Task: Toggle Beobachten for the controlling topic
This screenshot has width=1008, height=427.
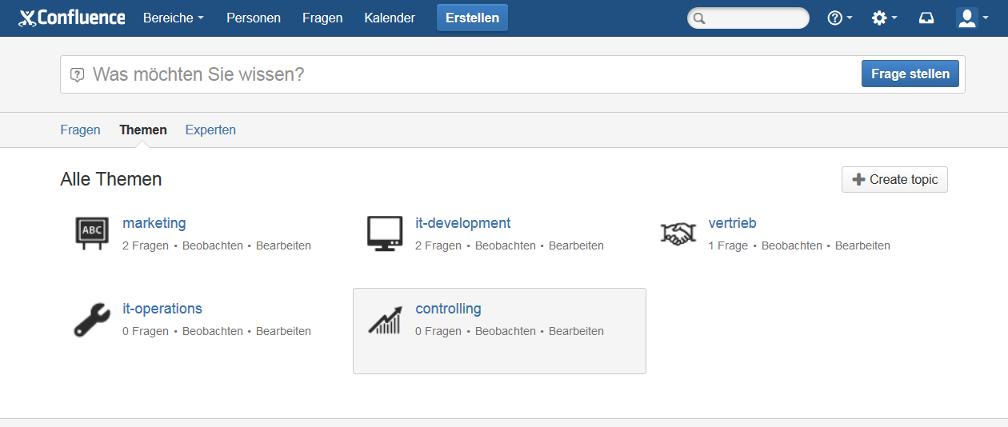Action: pyautogui.click(x=505, y=331)
